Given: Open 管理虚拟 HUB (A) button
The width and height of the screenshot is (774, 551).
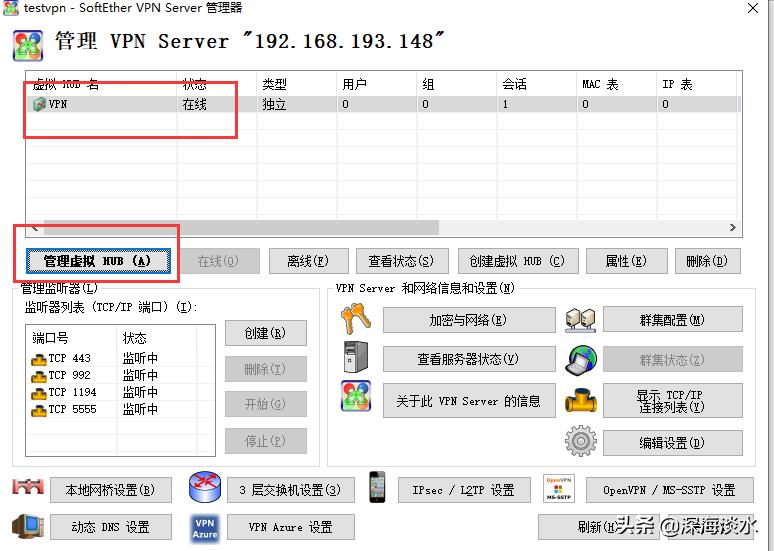Looking at the screenshot, I should pyautogui.click(x=98, y=261).
